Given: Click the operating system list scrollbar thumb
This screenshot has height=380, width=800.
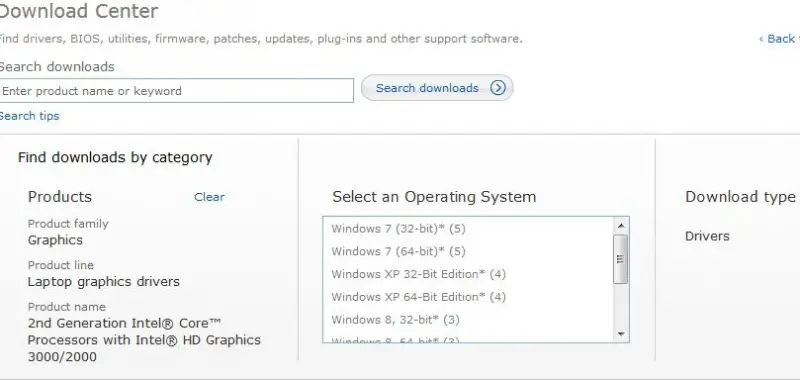Looking at the screenshot, I should click(x=621, y=259).
